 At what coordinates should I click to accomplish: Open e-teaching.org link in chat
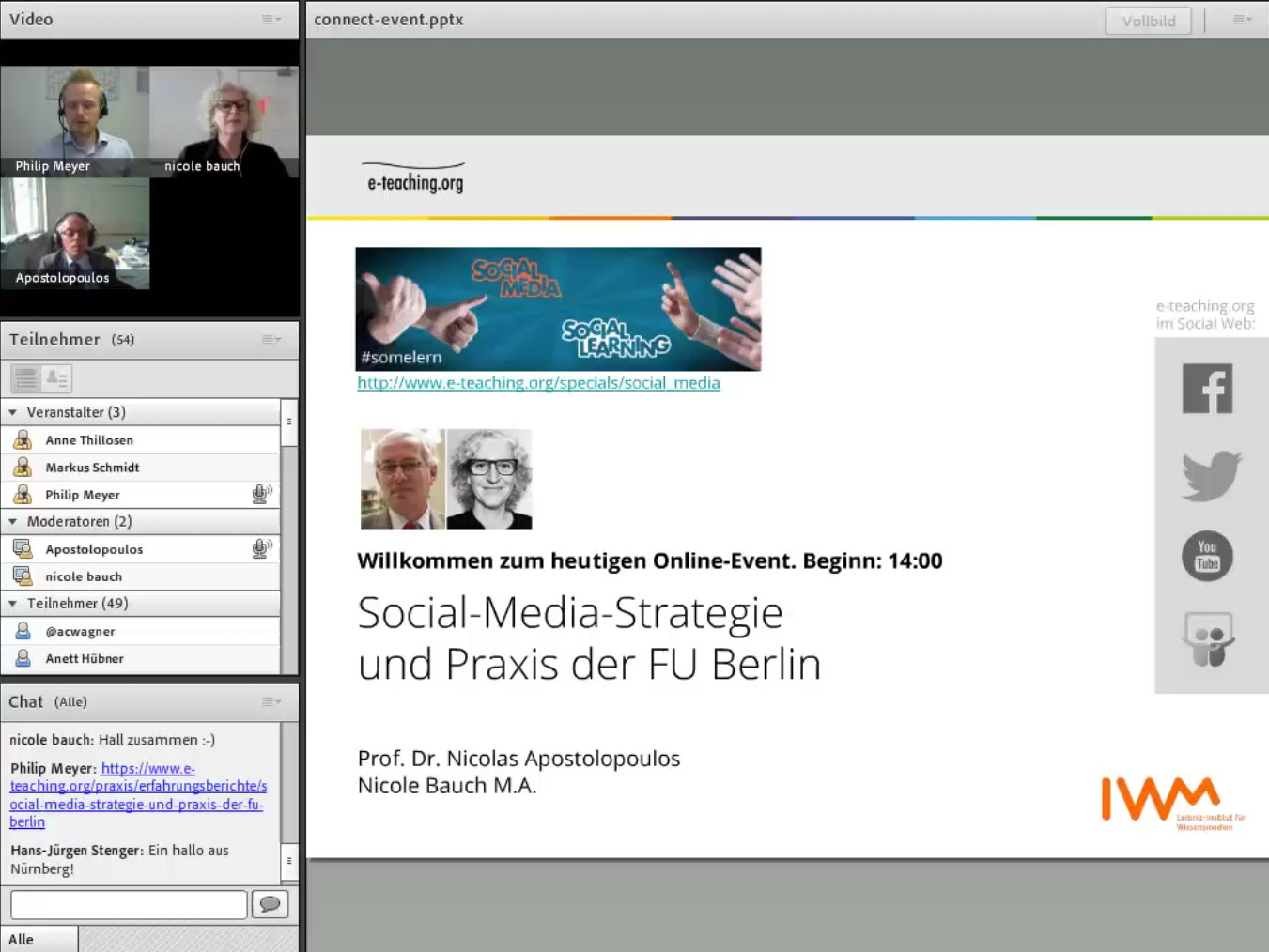138,794
